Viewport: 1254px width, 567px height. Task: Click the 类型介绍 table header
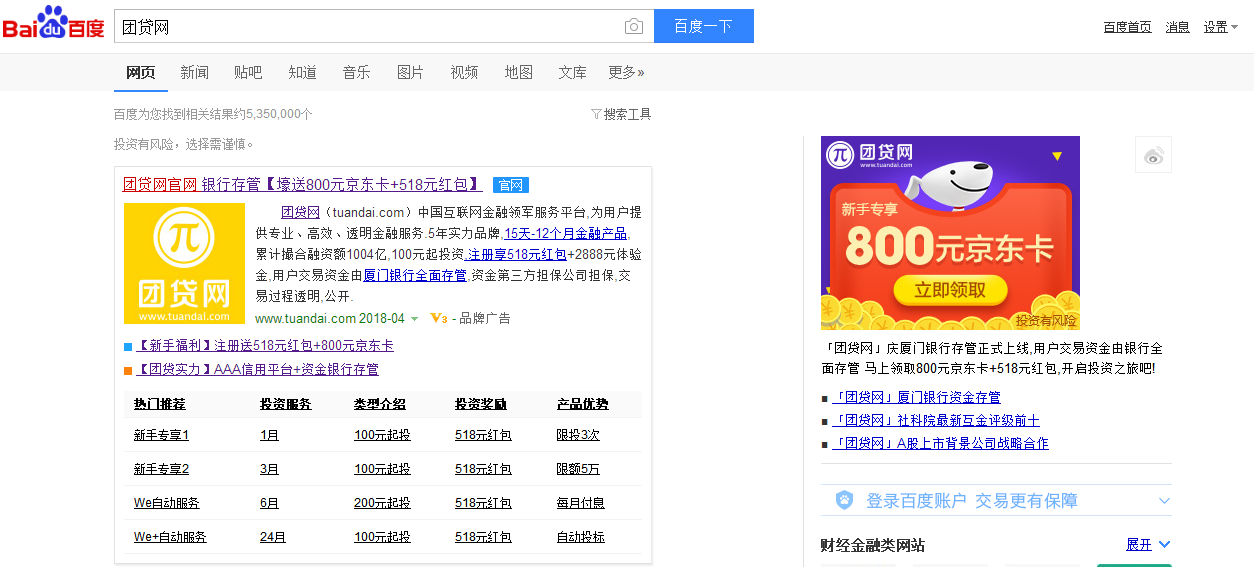(380, 404)
